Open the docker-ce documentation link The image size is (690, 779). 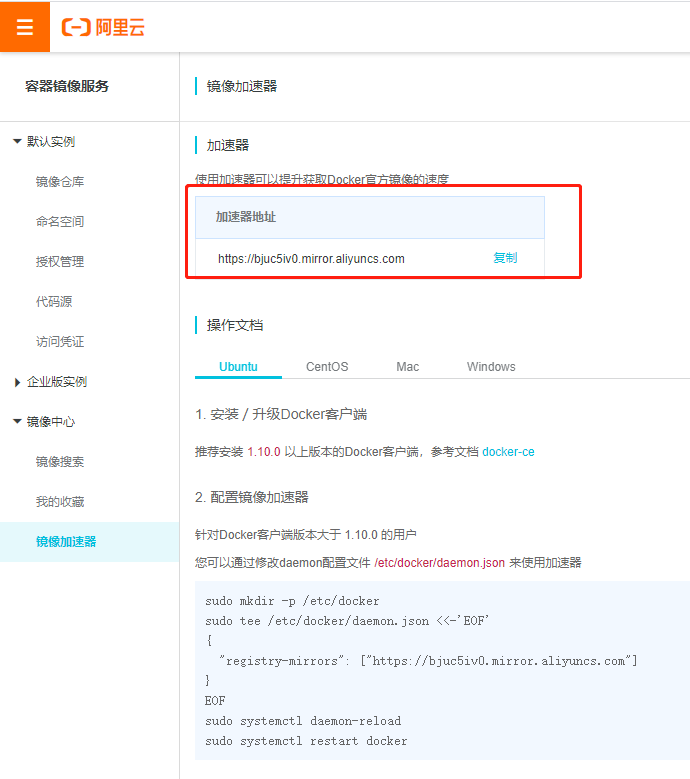click(x=508, y=452)
